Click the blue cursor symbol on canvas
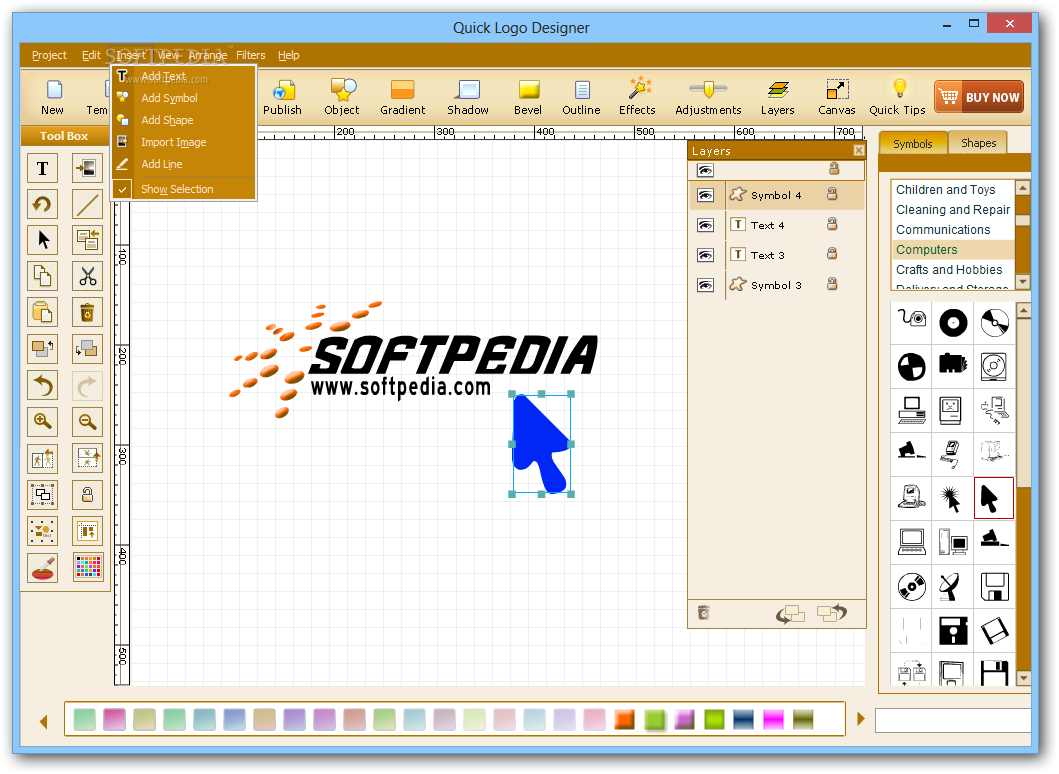1059x774 pixels. (x=541, y=444)
